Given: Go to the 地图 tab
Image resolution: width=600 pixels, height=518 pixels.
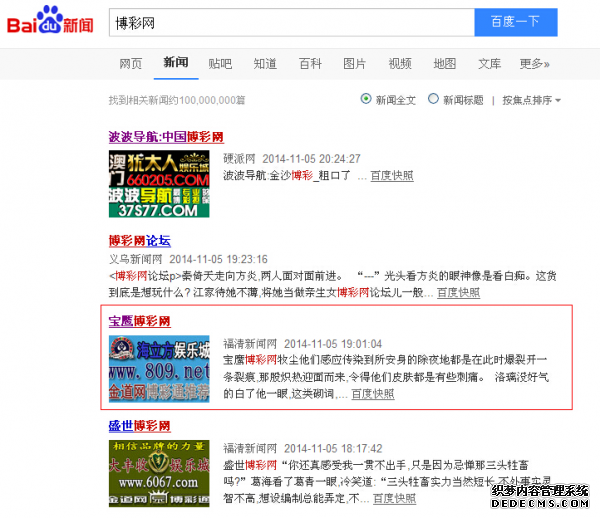Looking at the screenshot, I should click(x=445, y=64).
